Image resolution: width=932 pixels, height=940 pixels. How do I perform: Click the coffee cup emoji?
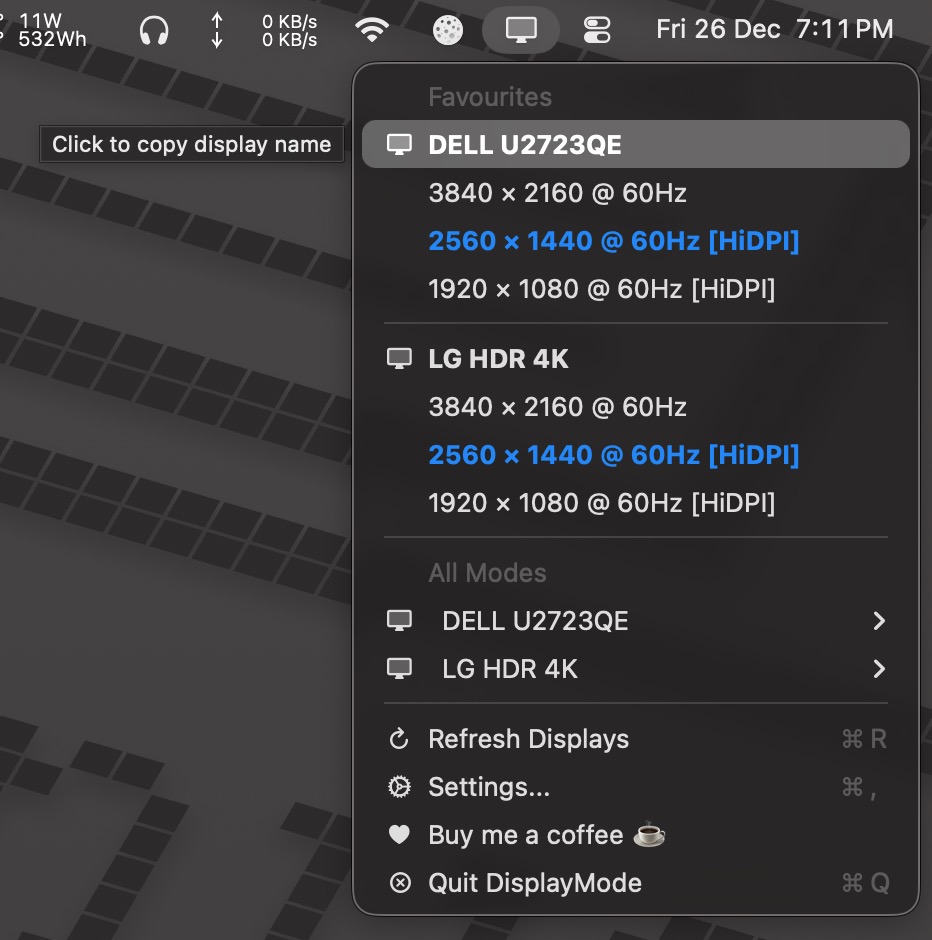tap(650, 834)
